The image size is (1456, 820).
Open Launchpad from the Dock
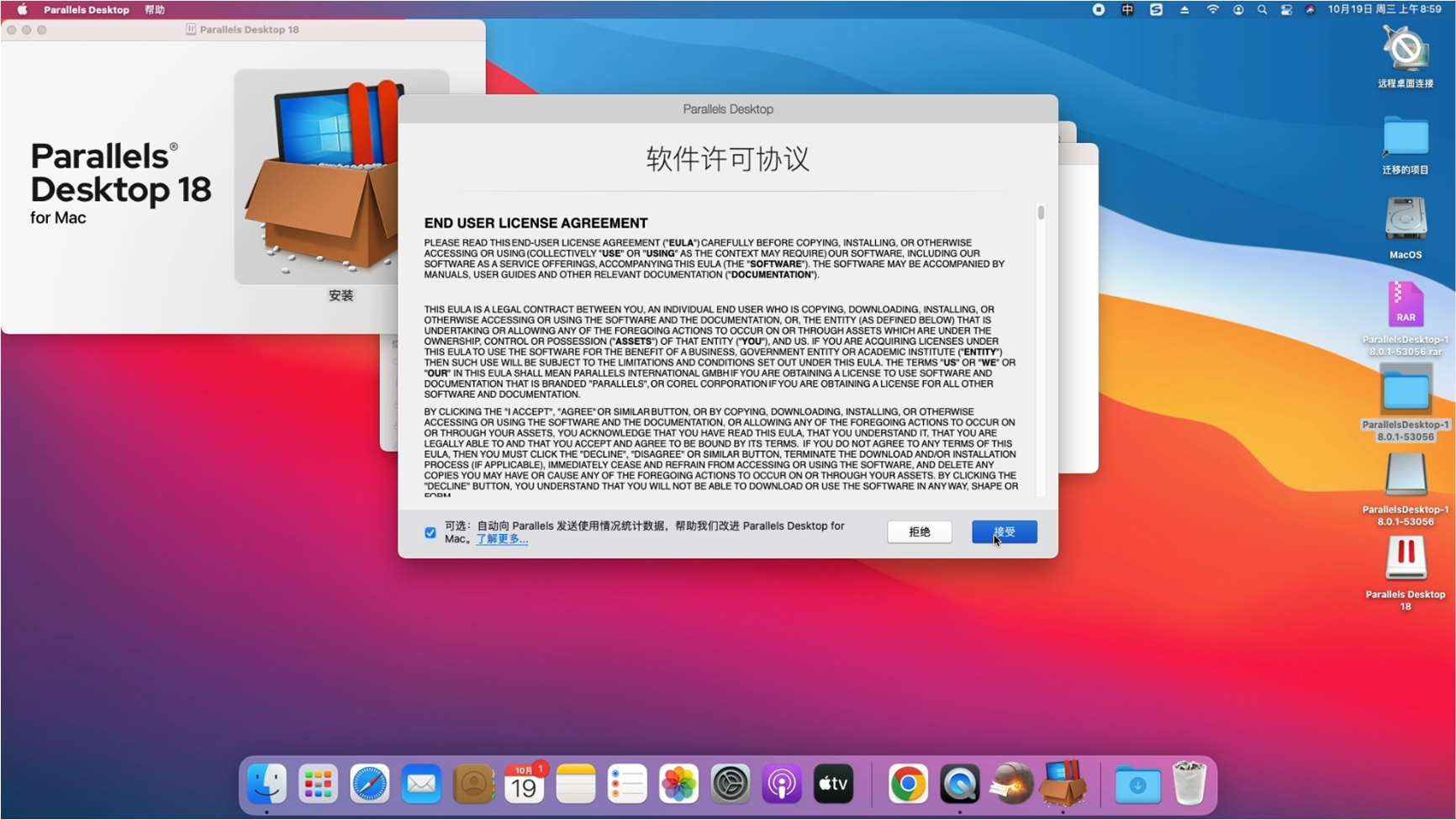318,785
